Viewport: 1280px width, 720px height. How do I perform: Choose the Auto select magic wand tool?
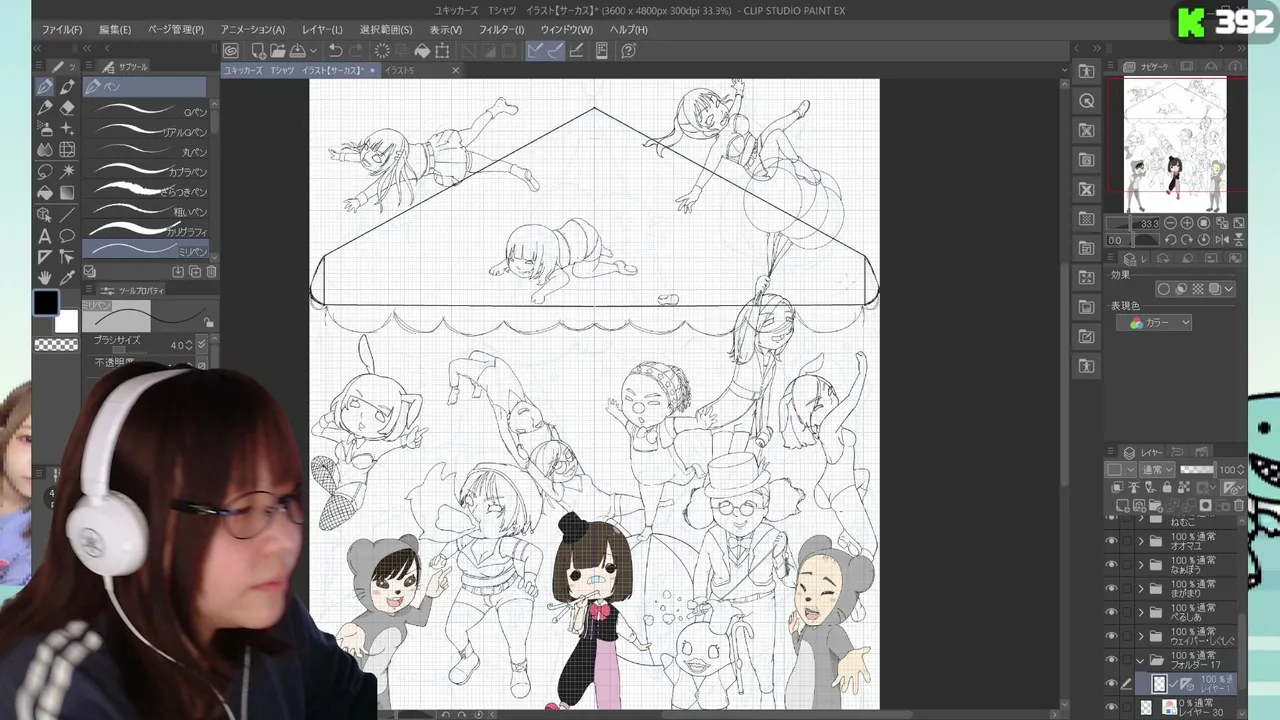[67, 170]
